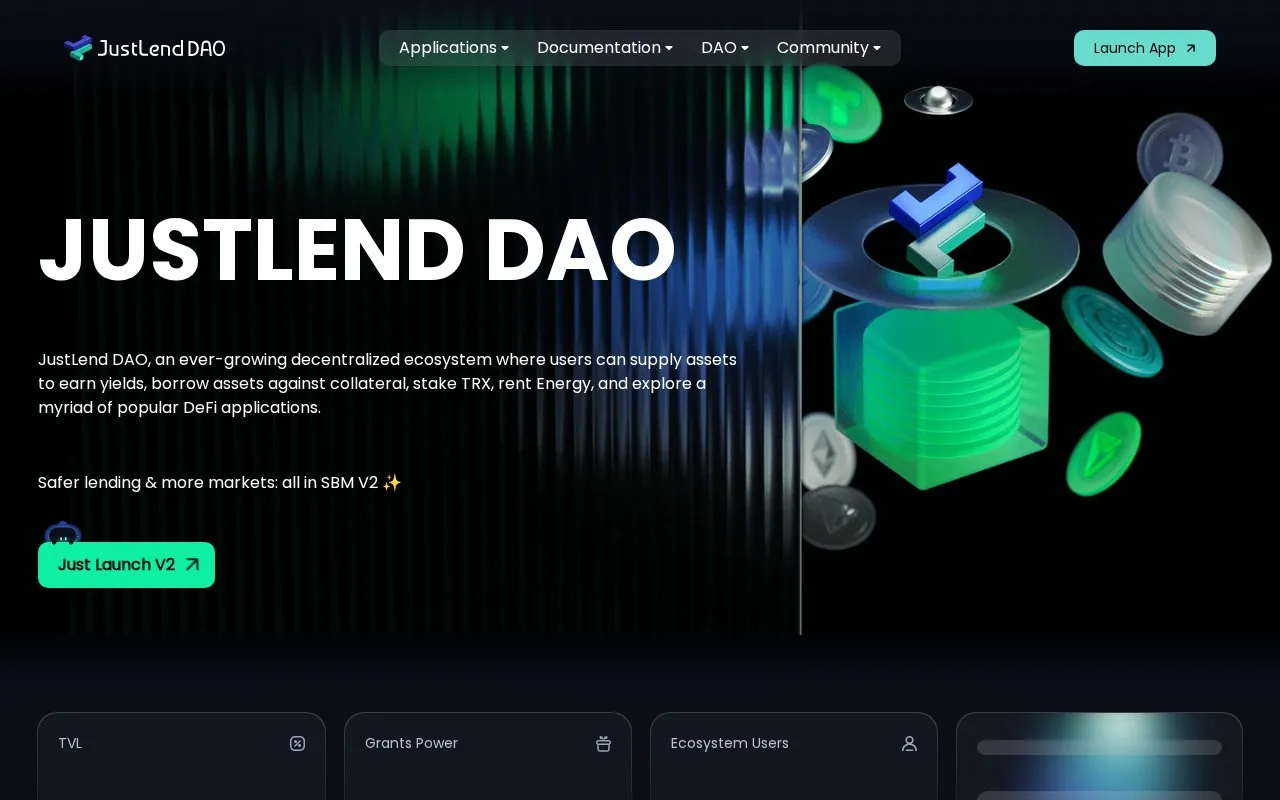The image size is (1280, 800).
Task: Click the percent icon on TVL card
Action: pyautogui.click(x=297, y=743)
